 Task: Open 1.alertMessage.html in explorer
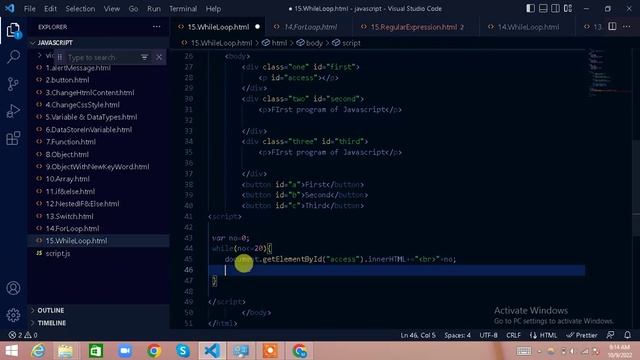[x=78, y=68]
